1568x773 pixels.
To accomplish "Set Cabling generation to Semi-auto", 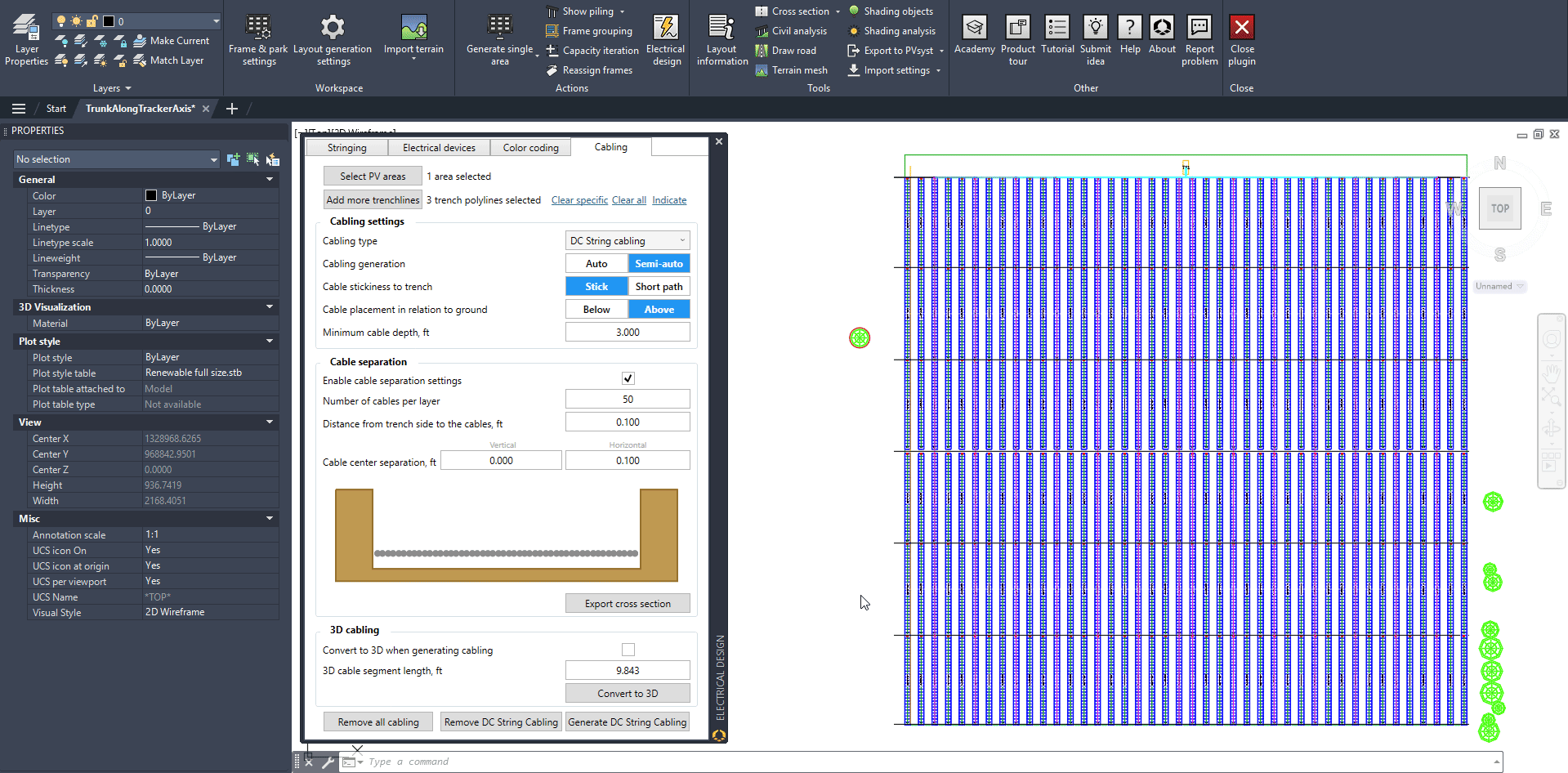I will 659,263.
